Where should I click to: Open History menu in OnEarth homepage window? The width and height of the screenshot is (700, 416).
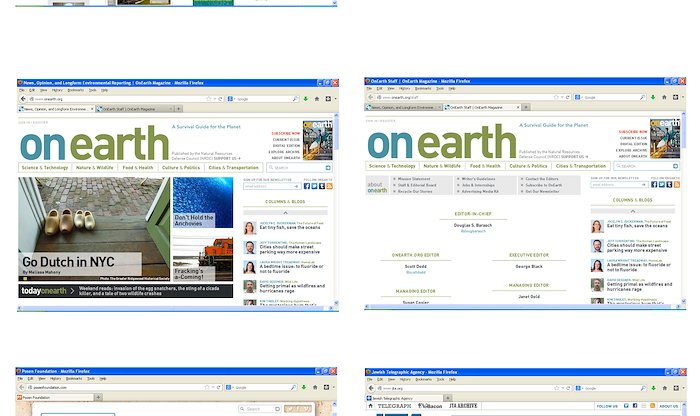pos(57,90)
